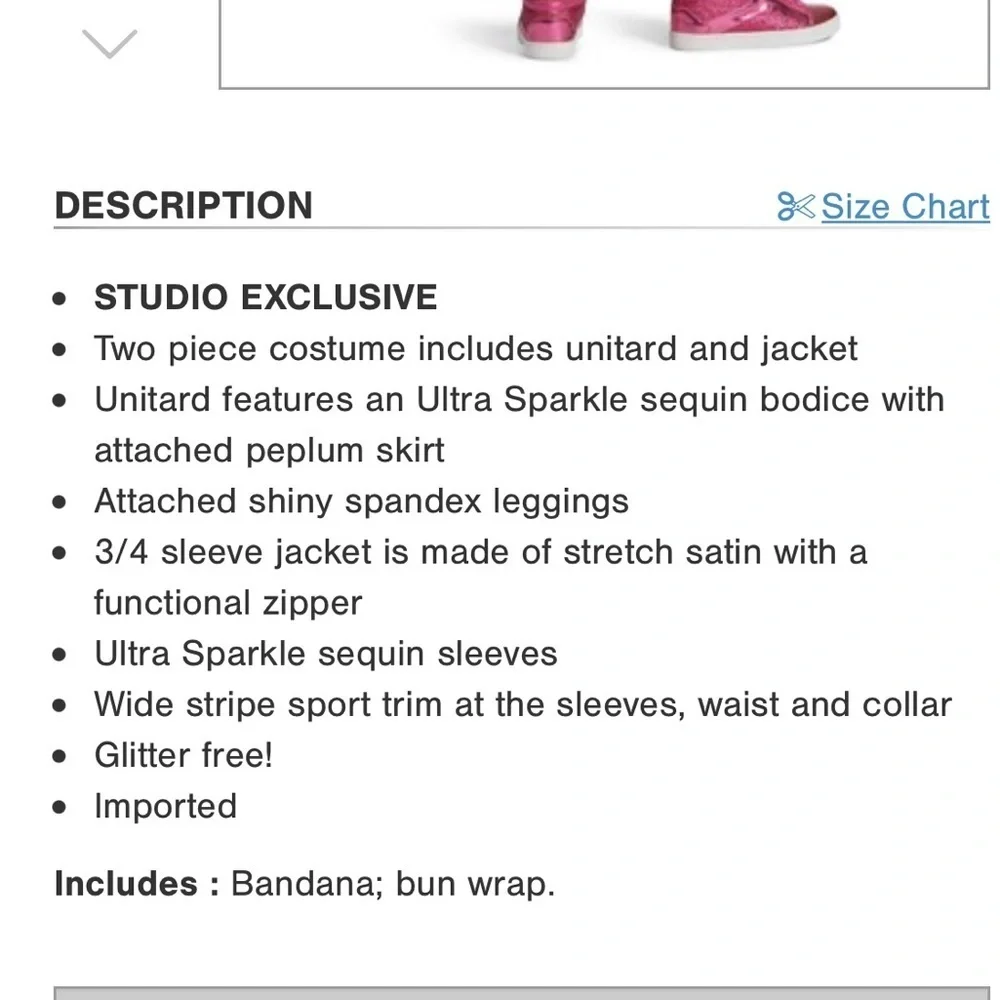
Task: Select the STUDIO EXCLUSIVE bullet text
Action: 265,297
